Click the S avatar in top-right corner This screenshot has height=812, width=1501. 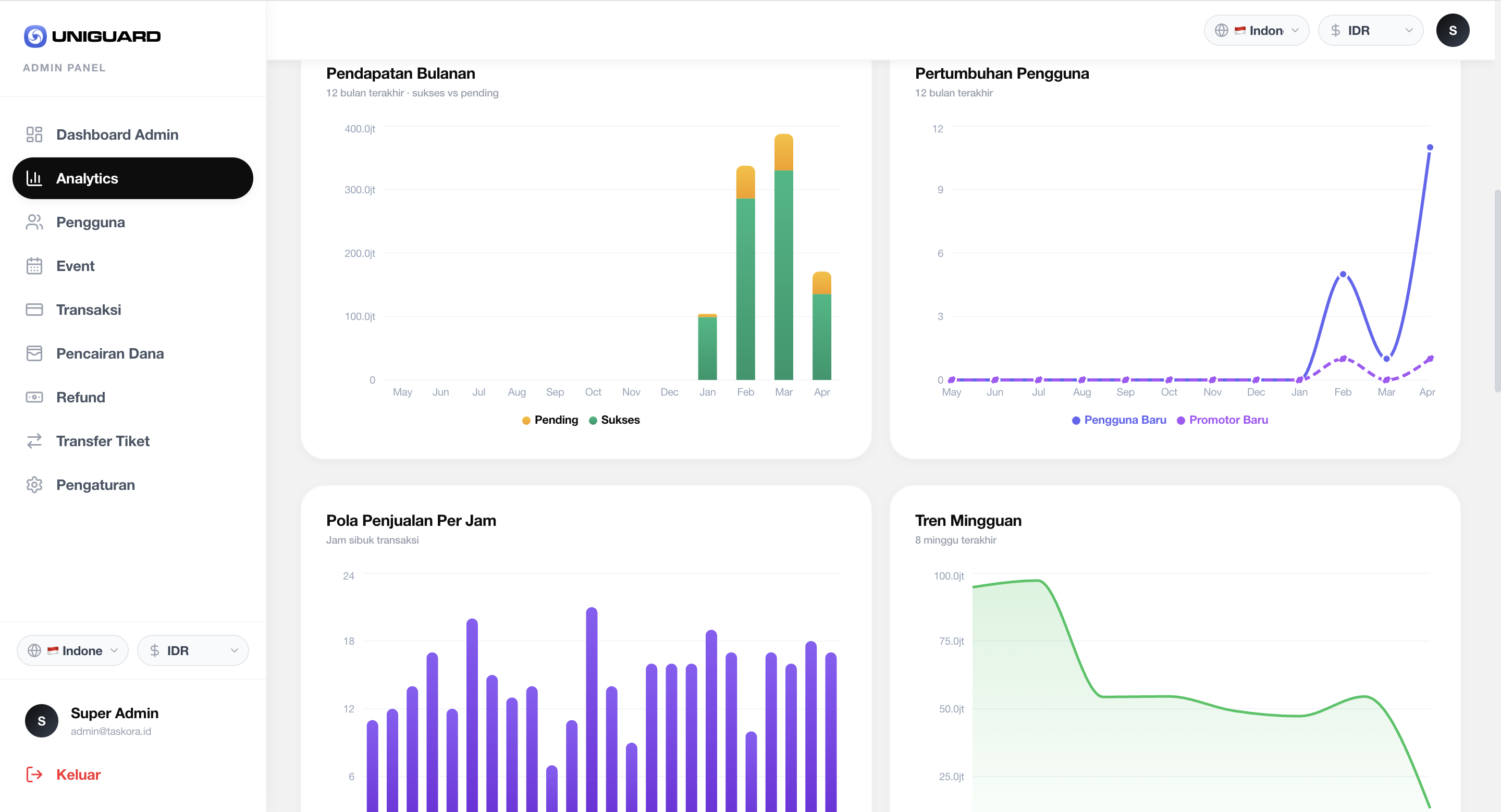(x=1453, y=30)
